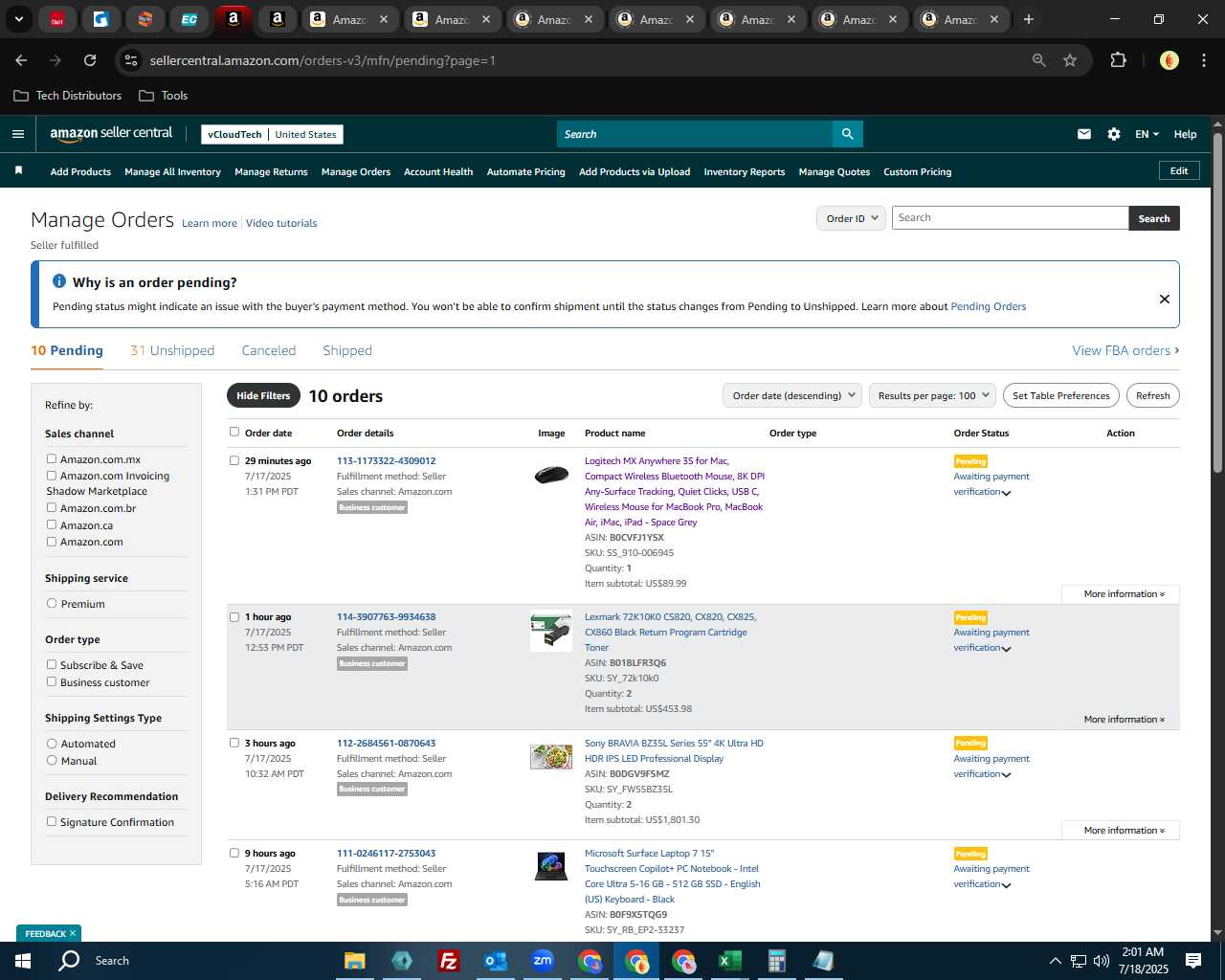Click the Hide Filters button

coord(263,395)
